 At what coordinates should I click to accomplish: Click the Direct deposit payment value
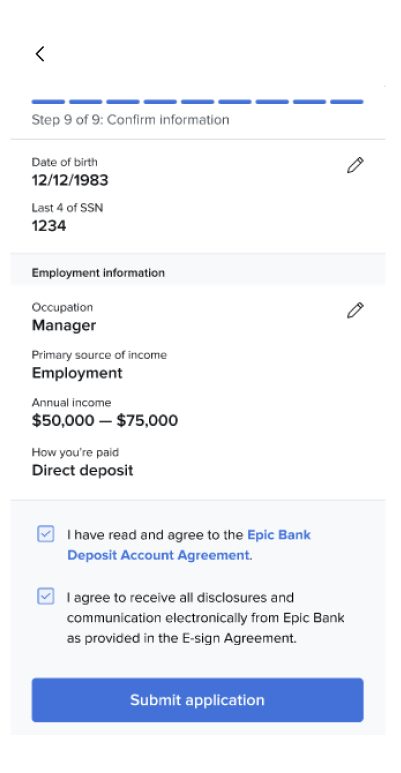82,470
